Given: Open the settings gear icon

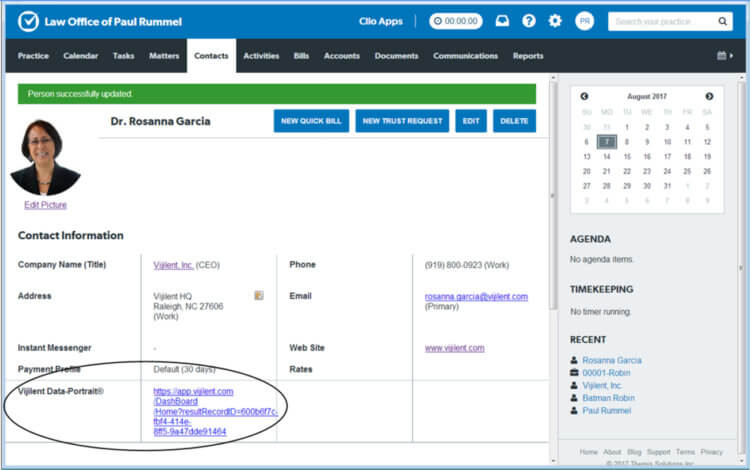Looking at the screenshot, I should tap(555, 21).
